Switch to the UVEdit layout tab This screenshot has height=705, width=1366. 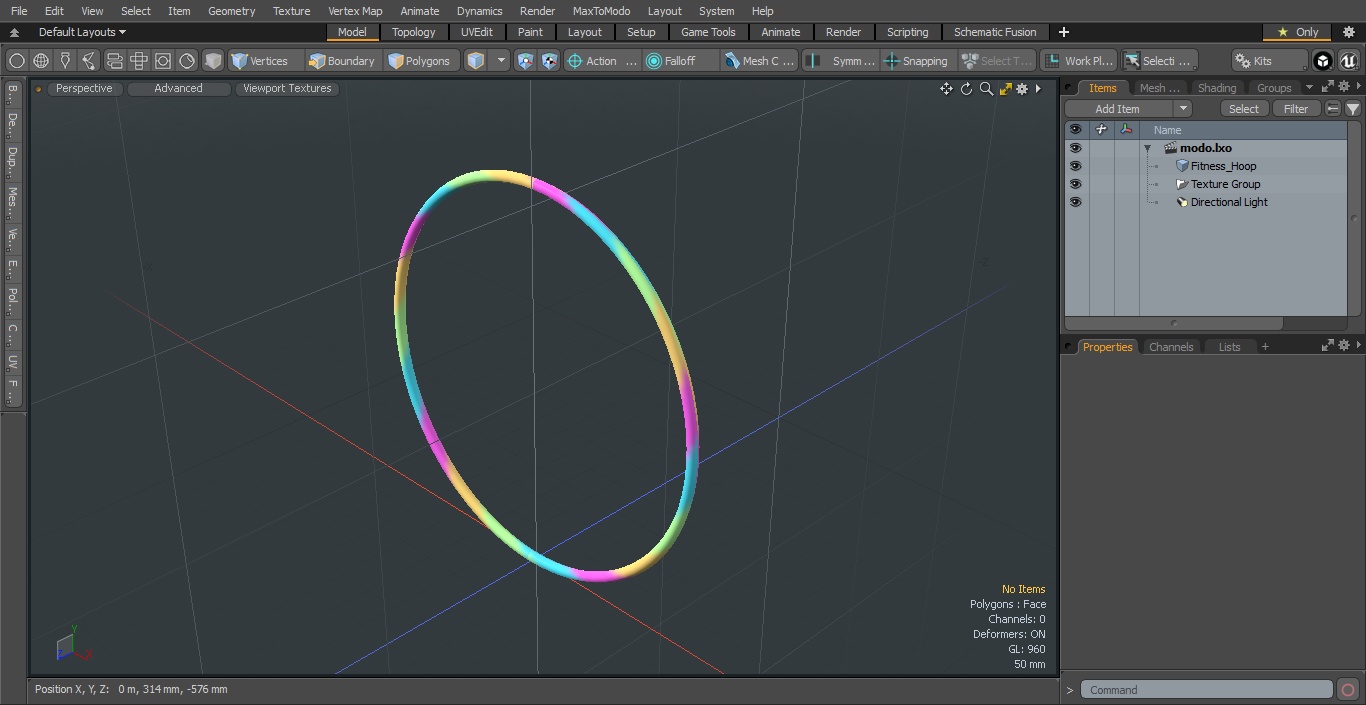(477, 32)
